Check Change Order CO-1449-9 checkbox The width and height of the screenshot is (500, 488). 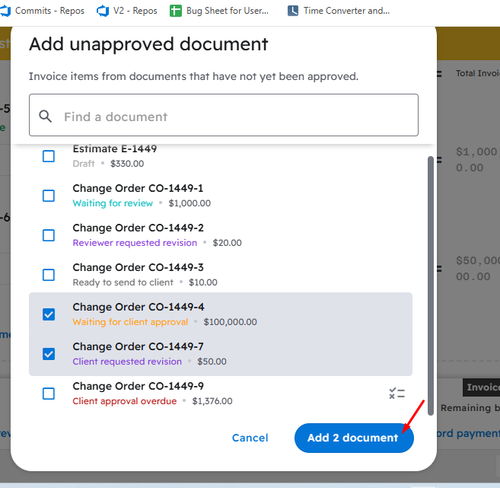point(49,394)
